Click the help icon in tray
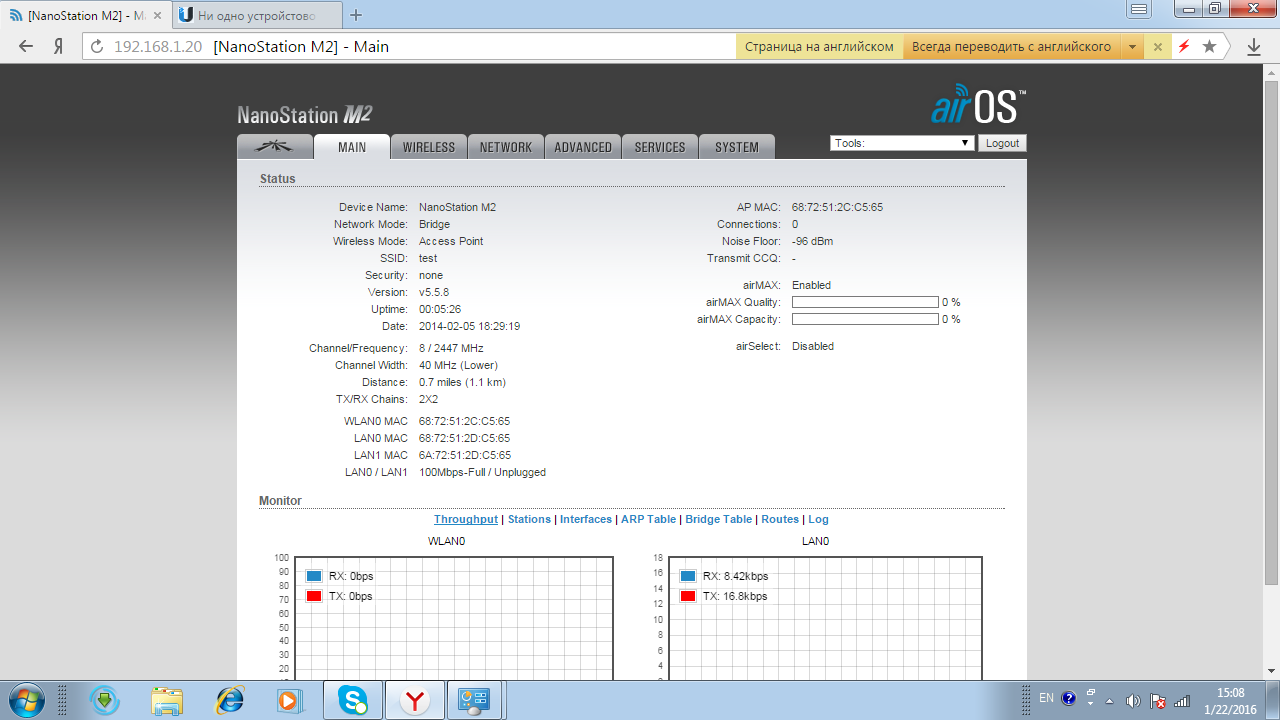 click(1069, 699)
